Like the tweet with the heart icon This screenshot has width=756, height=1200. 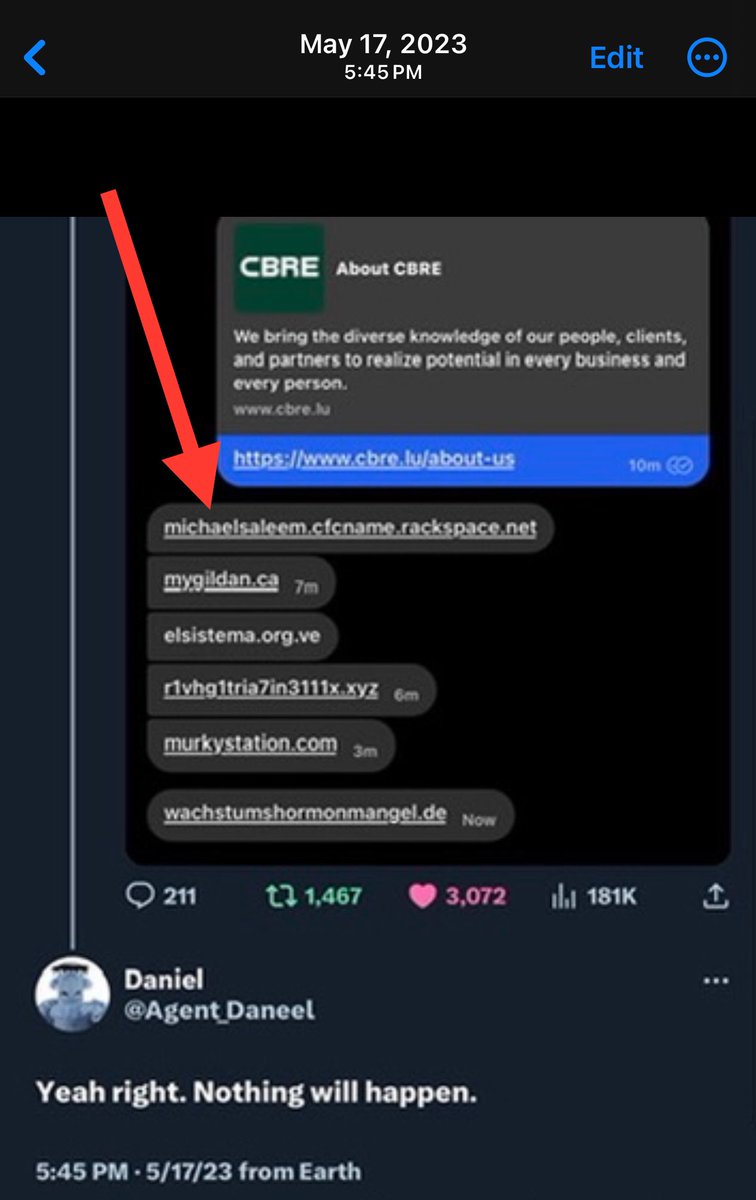tap(423, 896)
